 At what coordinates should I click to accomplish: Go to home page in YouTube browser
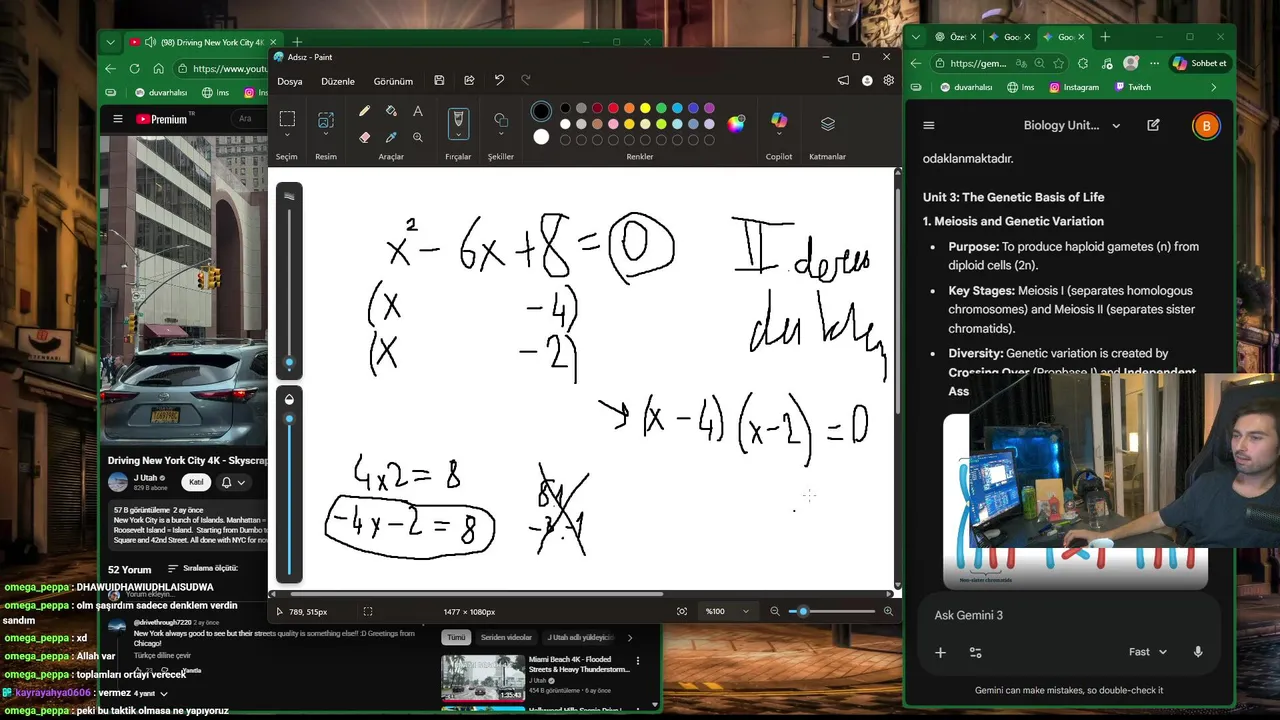coord(158,69)
